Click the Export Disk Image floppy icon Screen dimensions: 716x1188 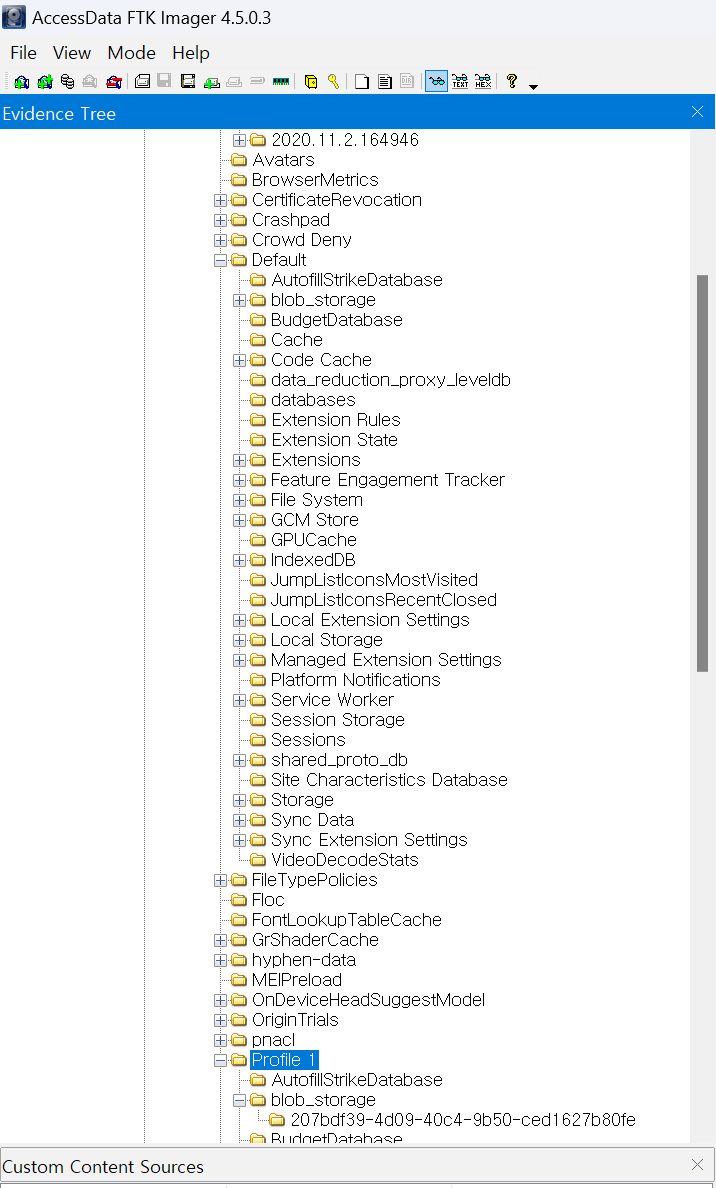coord(164,81)
